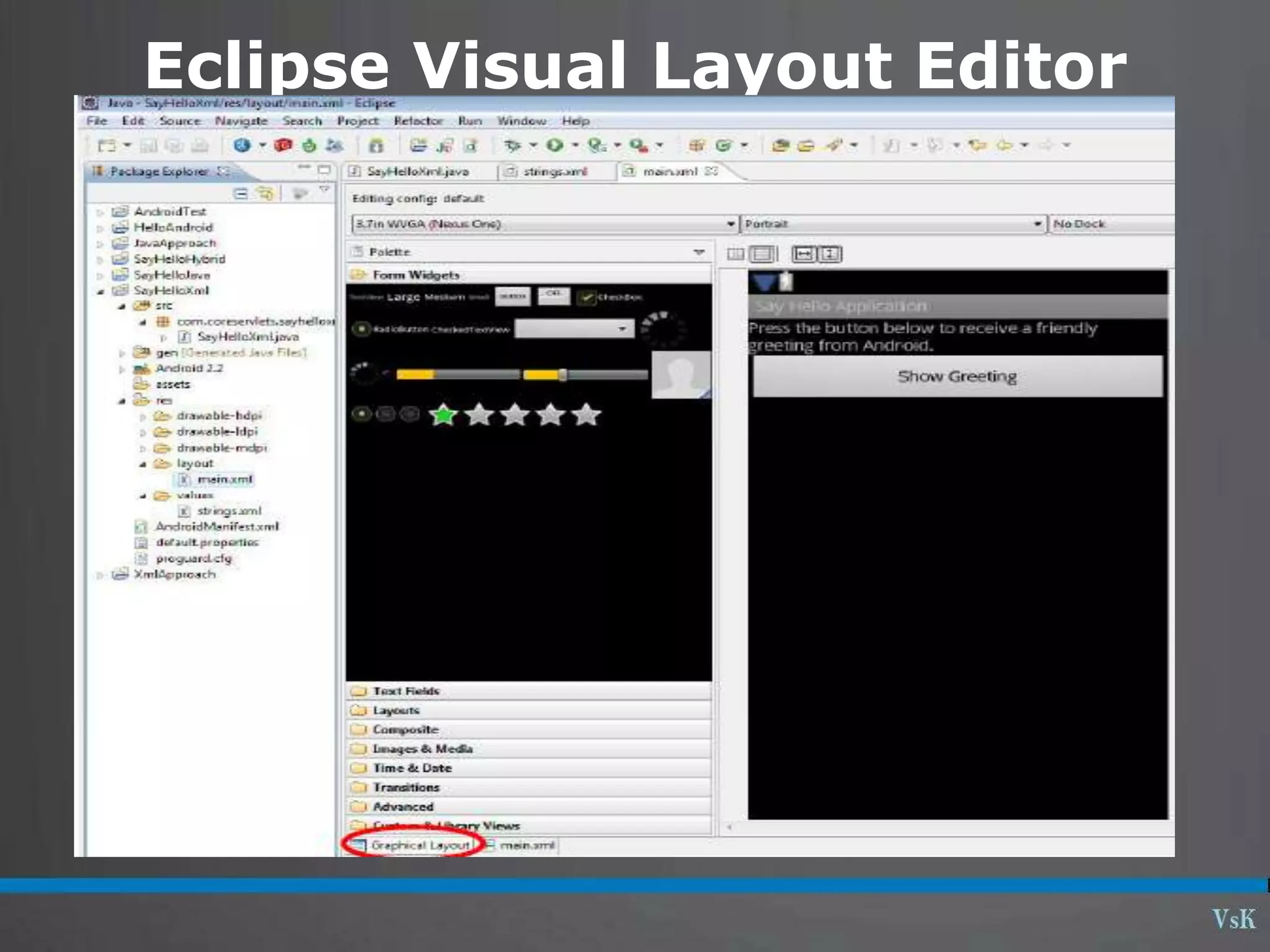Screen dimensions: 1270x952
Task: Click the Open Type toolbar icon
Action: [x=780, y=146]
